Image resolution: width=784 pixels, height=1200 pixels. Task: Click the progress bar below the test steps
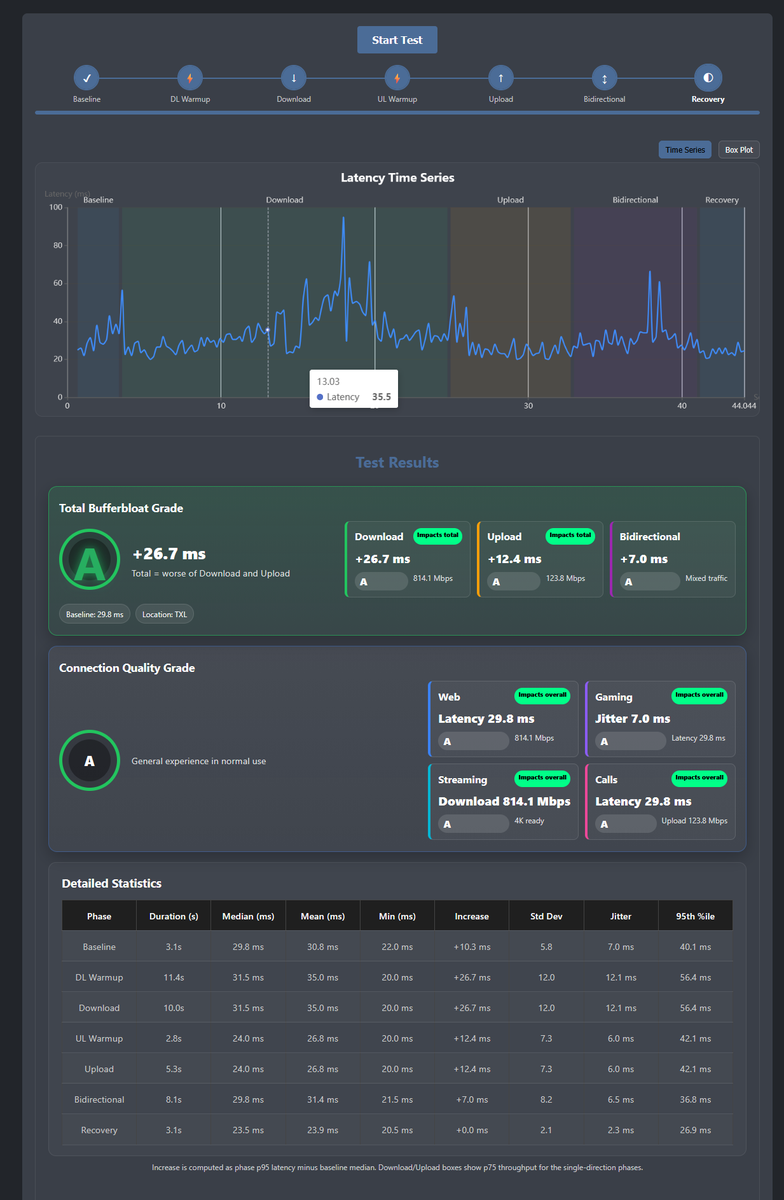pos(397,113)
